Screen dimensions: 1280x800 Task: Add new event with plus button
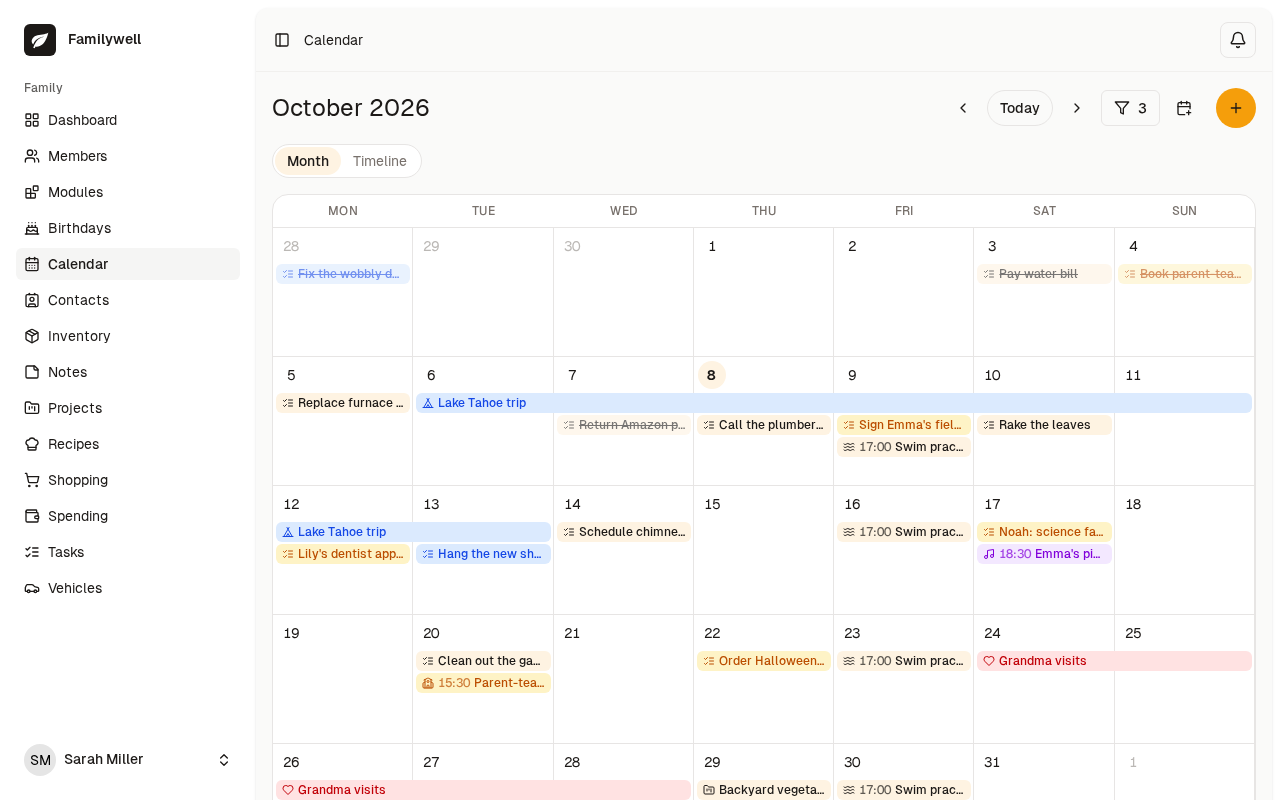click(1236, 108)
